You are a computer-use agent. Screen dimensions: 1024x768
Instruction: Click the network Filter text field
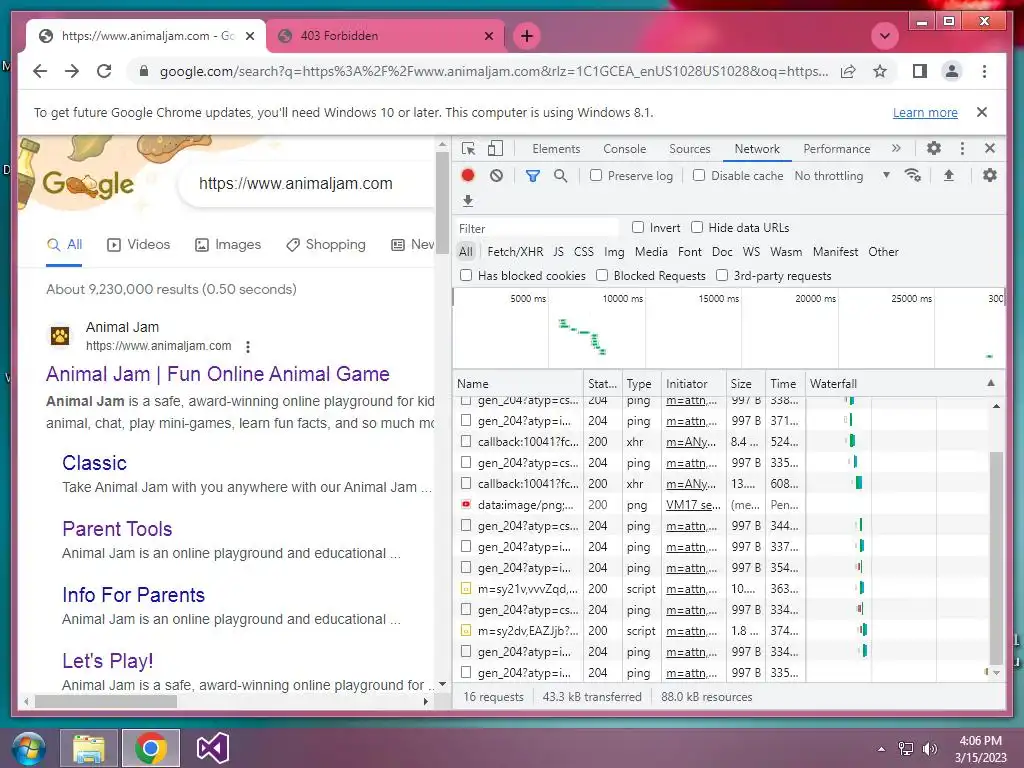[537, 228]
